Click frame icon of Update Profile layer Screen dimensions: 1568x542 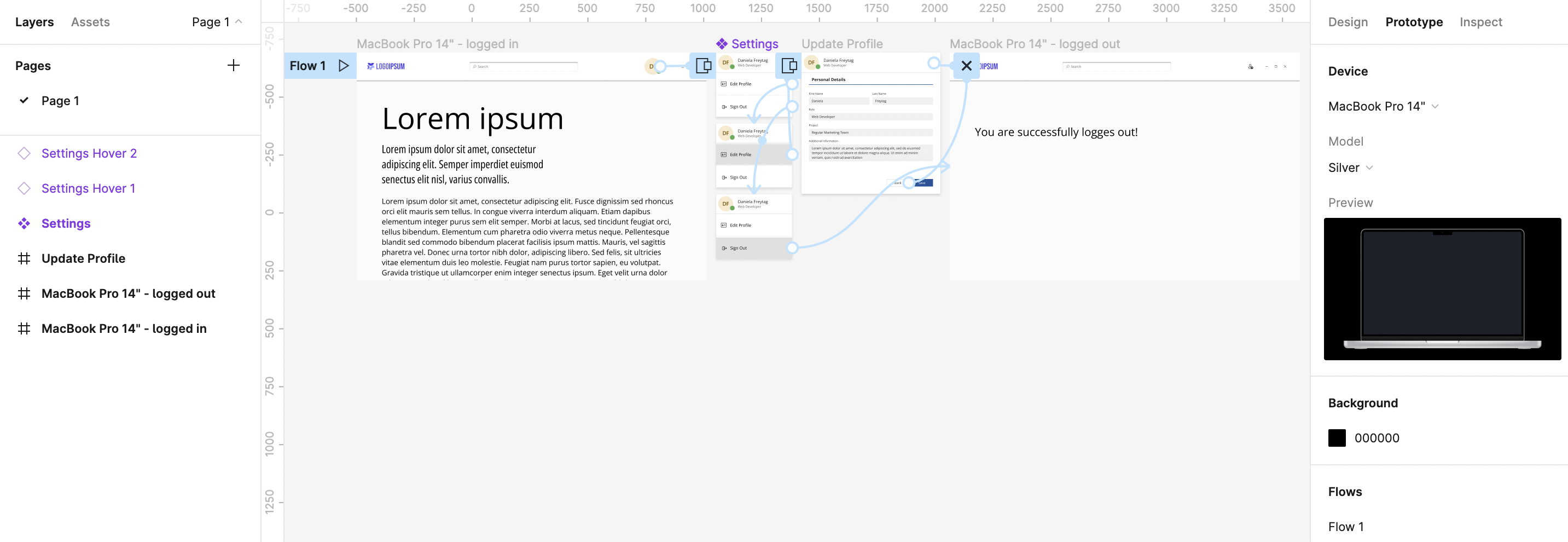pos(24,258)
